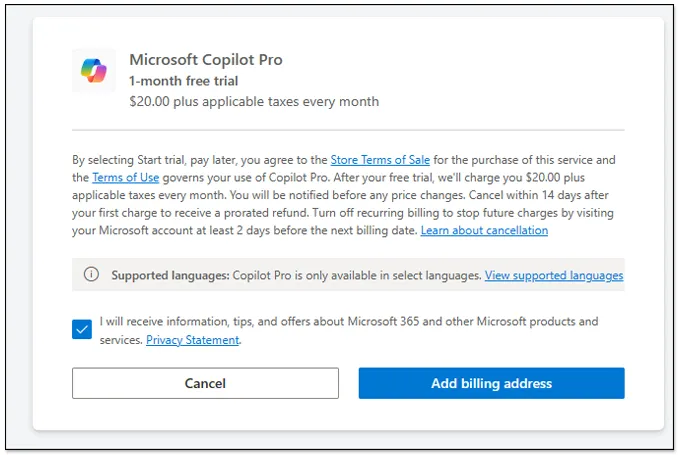
Task: Click the 'I will receive information' checkbox label text
Action: (x=349, y=330)
